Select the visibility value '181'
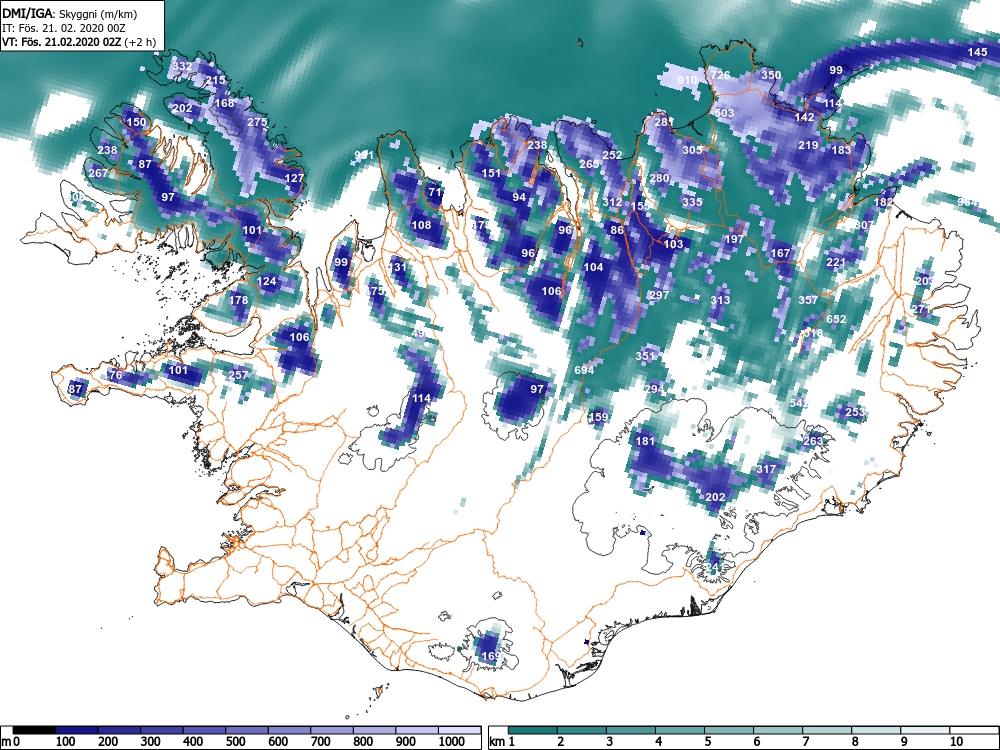 tap(645, 441)
